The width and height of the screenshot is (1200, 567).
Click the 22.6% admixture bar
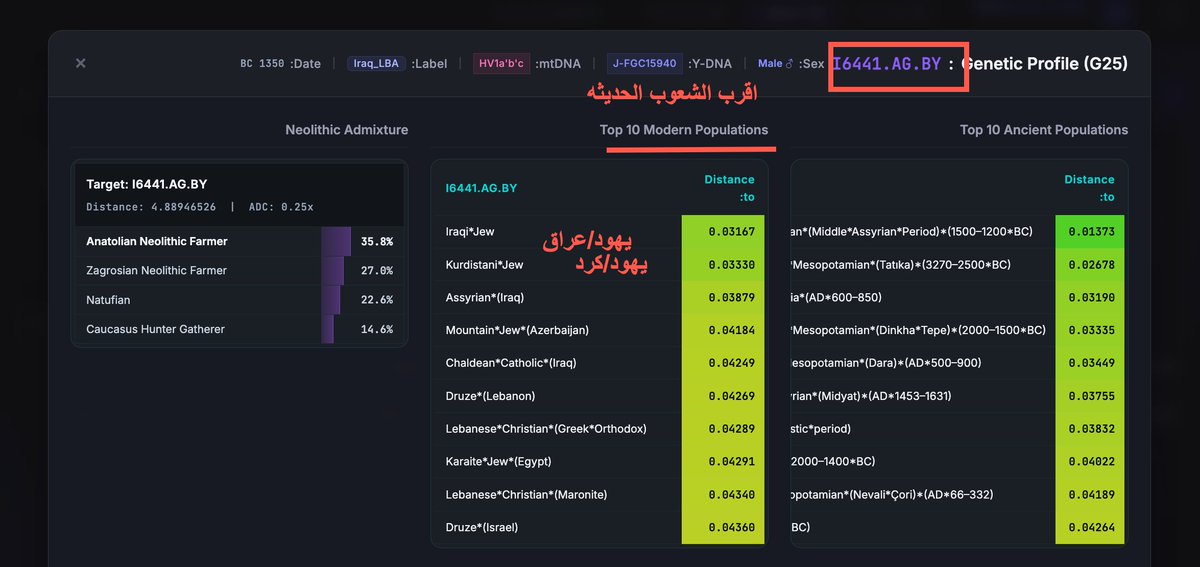coord(331,300)
